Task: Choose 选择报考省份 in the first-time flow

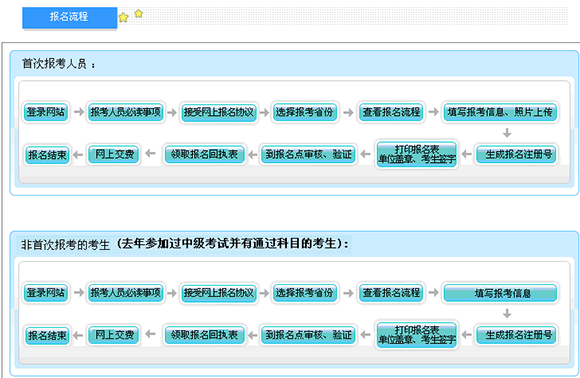Action: [304, 112]
